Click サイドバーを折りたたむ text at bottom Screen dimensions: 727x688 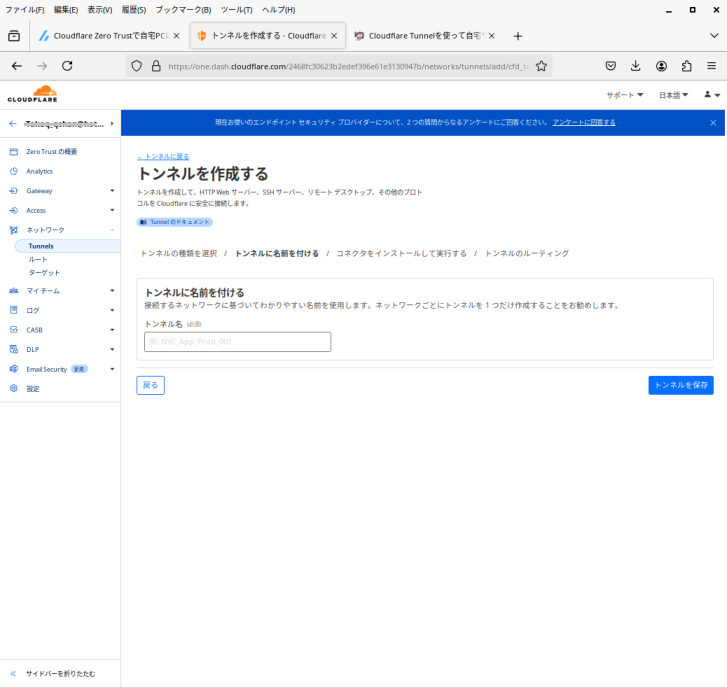click(60, 674)
